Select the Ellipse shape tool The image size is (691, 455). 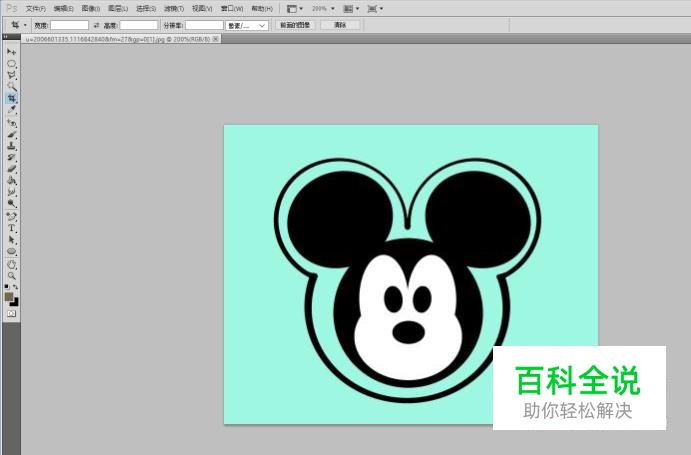pyautogui.click(x=11, y=251)
